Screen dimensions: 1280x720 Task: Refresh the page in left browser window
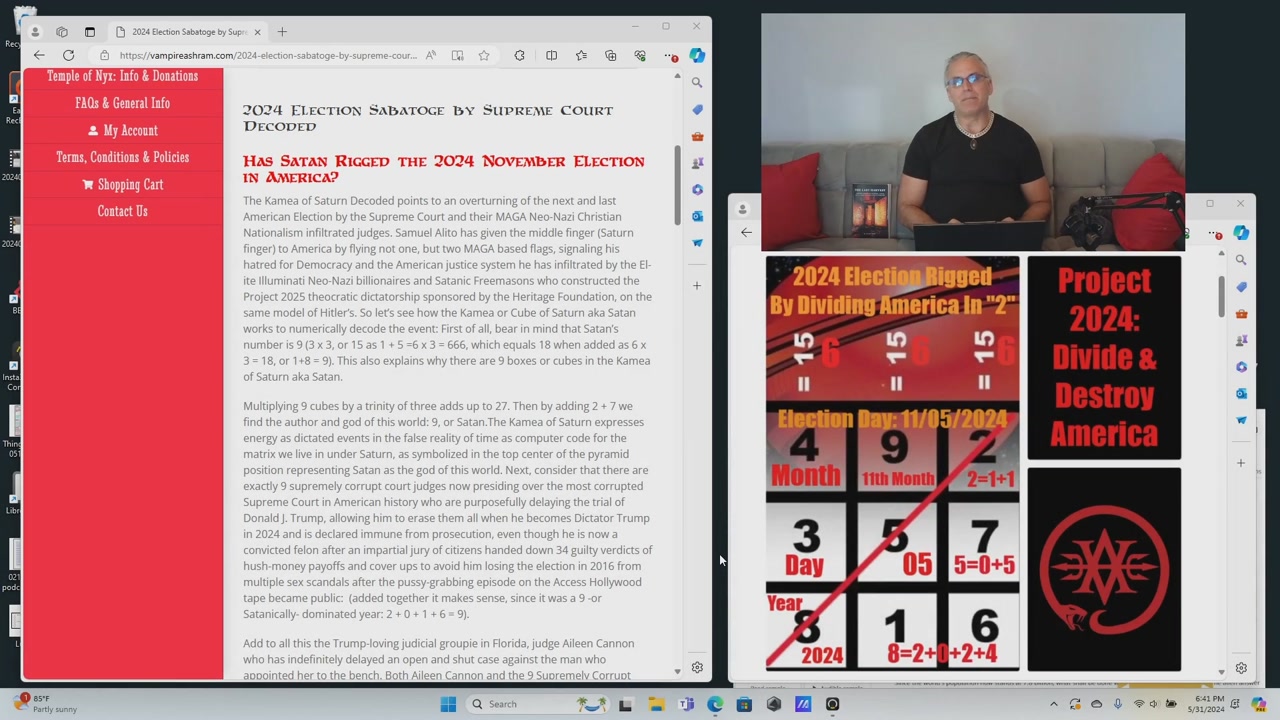[x=68, y=56]
